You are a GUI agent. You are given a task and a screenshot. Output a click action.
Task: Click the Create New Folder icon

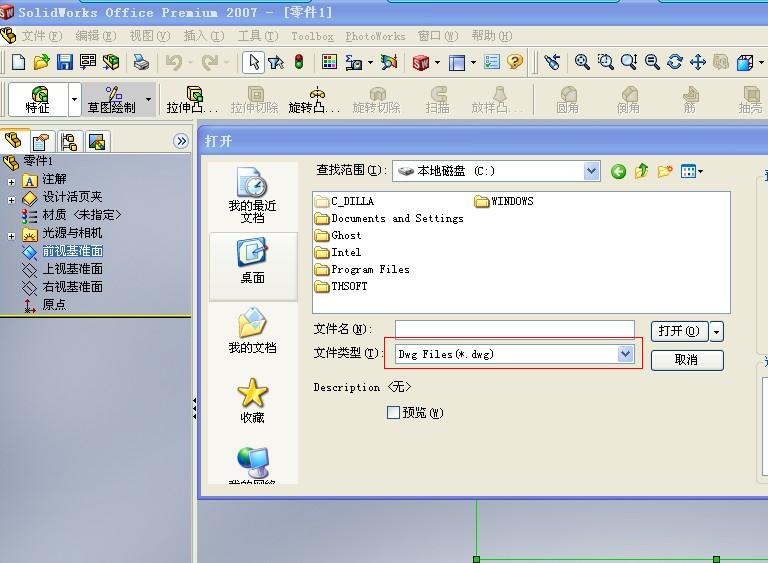pyautogui.click(x=665, y=171)
